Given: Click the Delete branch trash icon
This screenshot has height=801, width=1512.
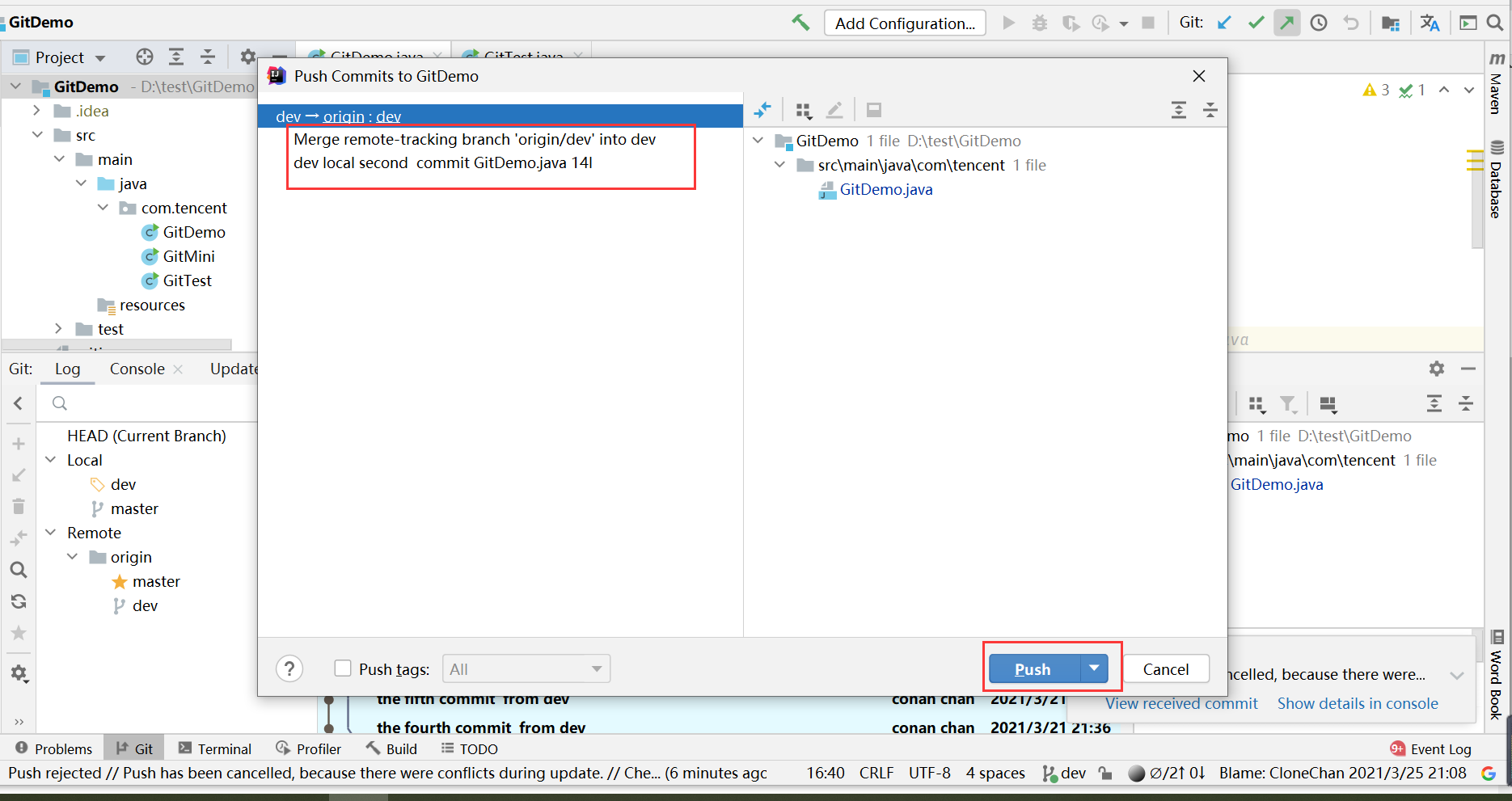Looking at the screenshot, I should (19, 507).
